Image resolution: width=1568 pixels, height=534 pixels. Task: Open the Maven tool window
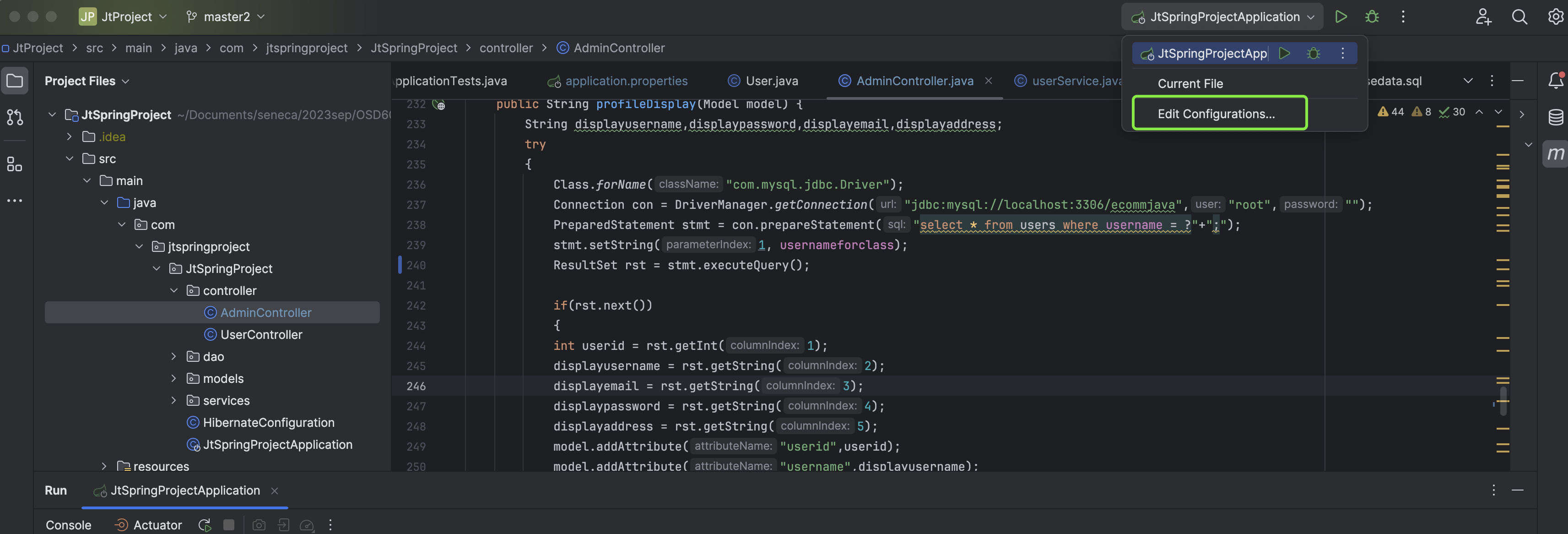pyautogui.click(x=1555, y=153)
